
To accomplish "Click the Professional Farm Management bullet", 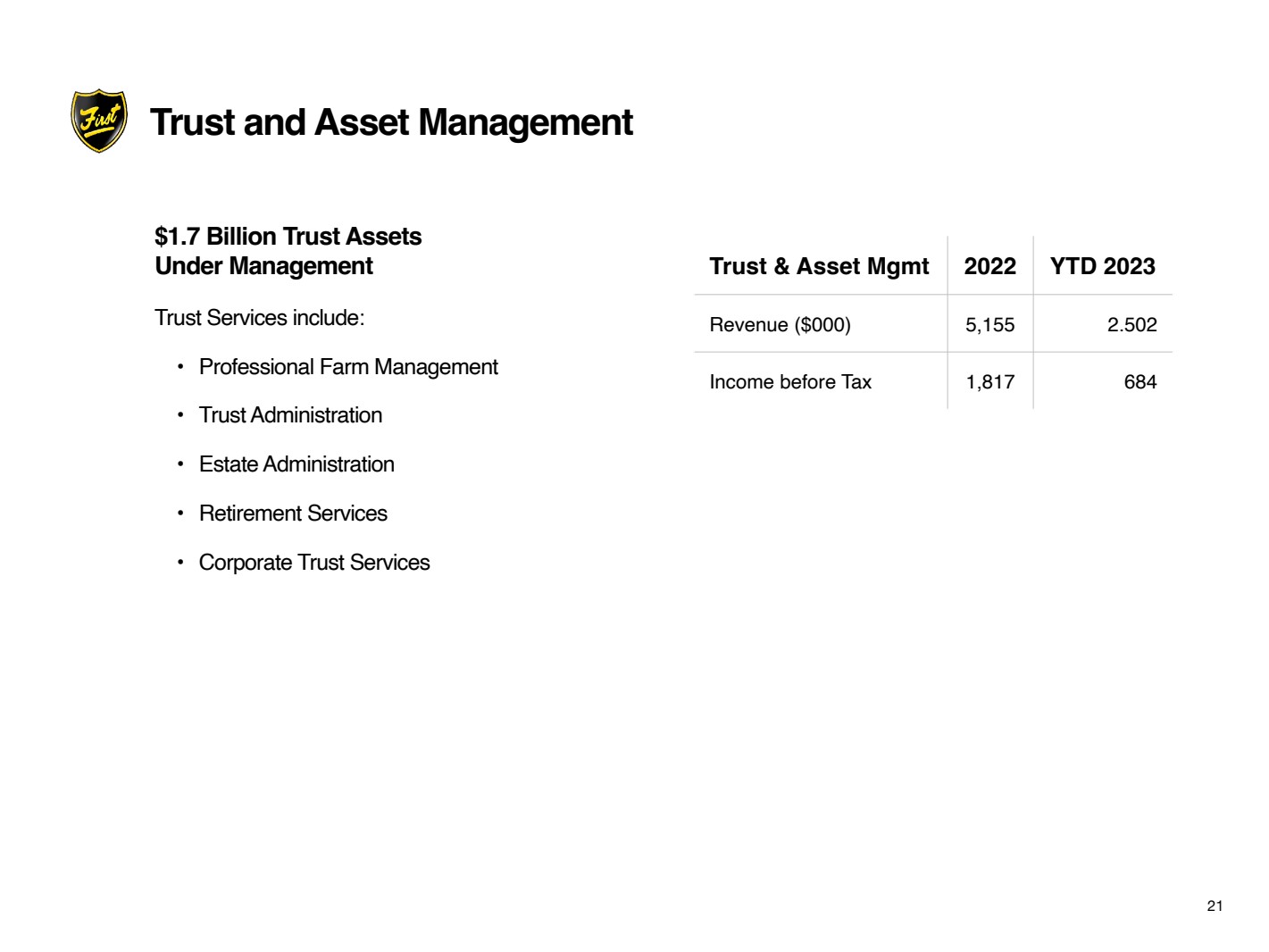I will 348,367.
